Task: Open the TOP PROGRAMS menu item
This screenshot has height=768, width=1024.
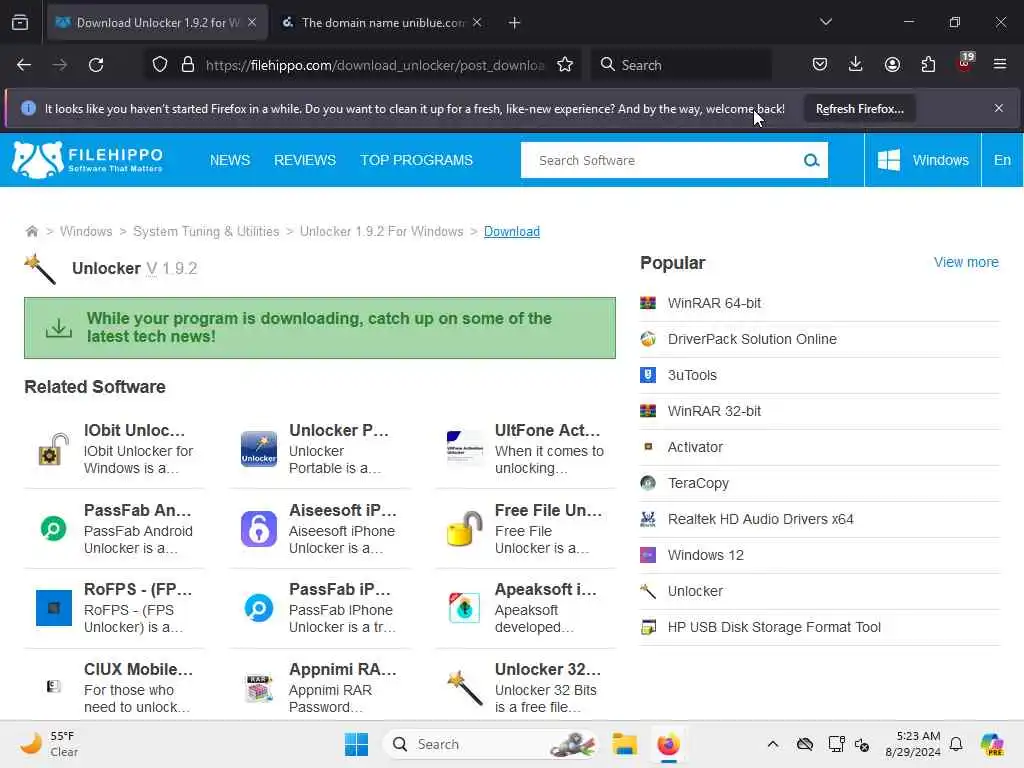Action: click(x=417, y=160)
